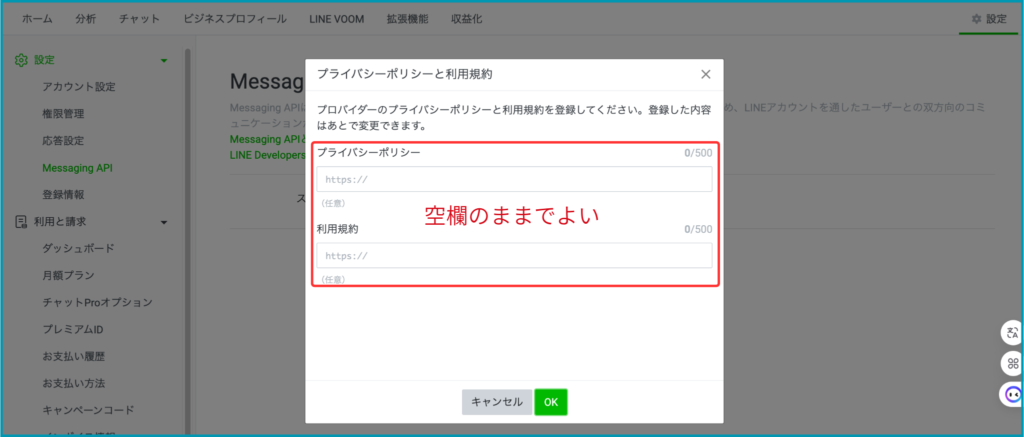Viewport: 1024px width, 437px height.
Task: Open 設定 in the top-right corner
Action: pos(989,19)
